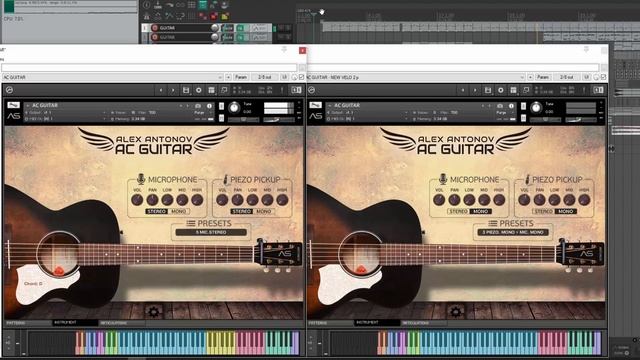Click Param button in right FX window
640x360 pixels.
point(543,77)
